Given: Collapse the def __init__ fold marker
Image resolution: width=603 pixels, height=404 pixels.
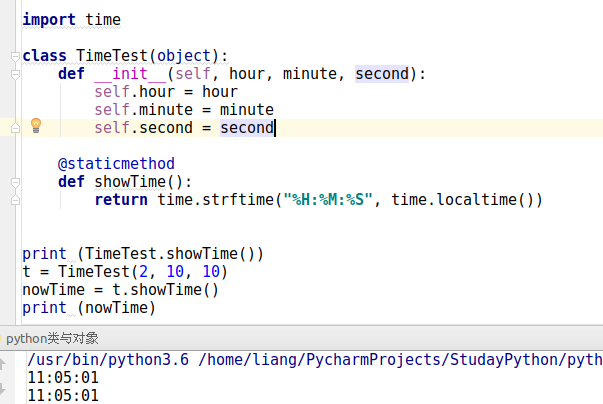Looking at the screenshot, I should click(x=15, y=74).
